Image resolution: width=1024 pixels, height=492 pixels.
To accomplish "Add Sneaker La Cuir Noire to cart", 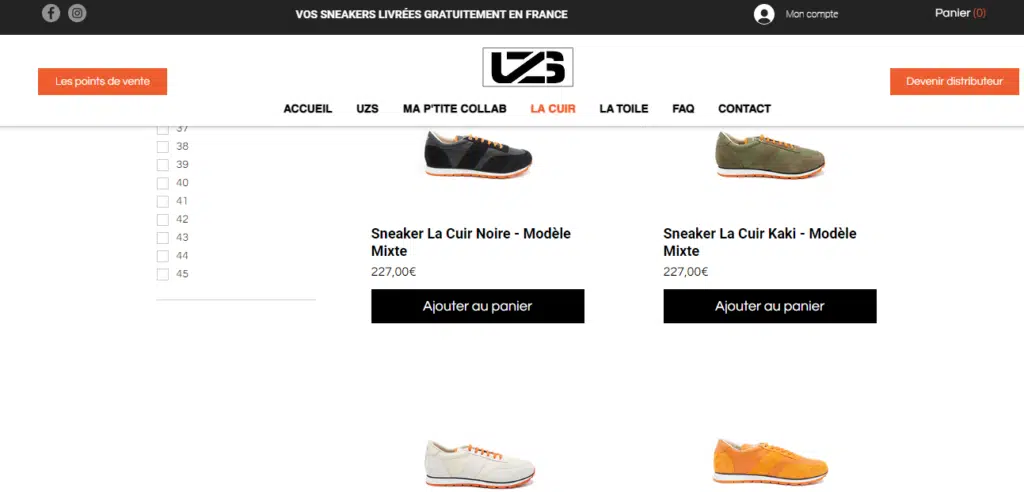I will (x=477, y=306).
